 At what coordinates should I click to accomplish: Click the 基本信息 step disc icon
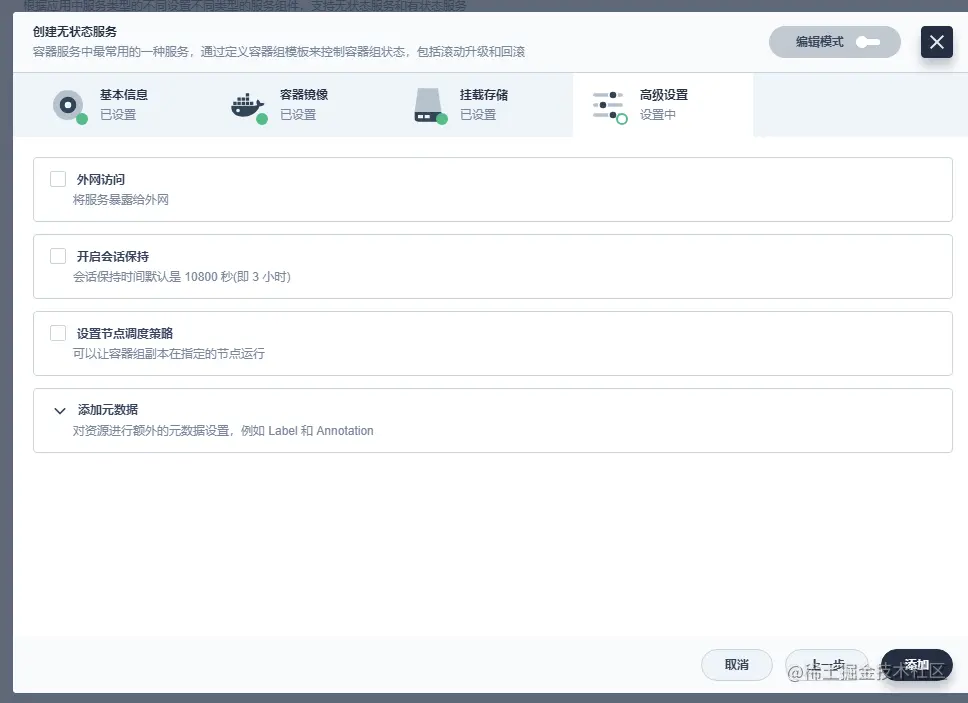(69, 105)
